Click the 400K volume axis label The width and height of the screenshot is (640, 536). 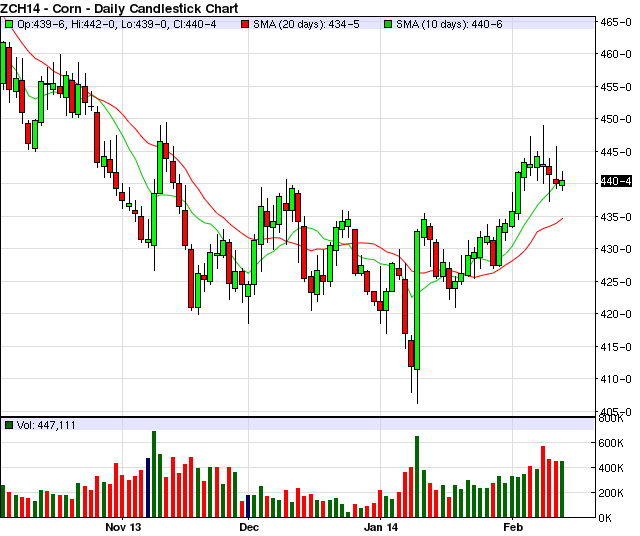(x=611, y=468)
